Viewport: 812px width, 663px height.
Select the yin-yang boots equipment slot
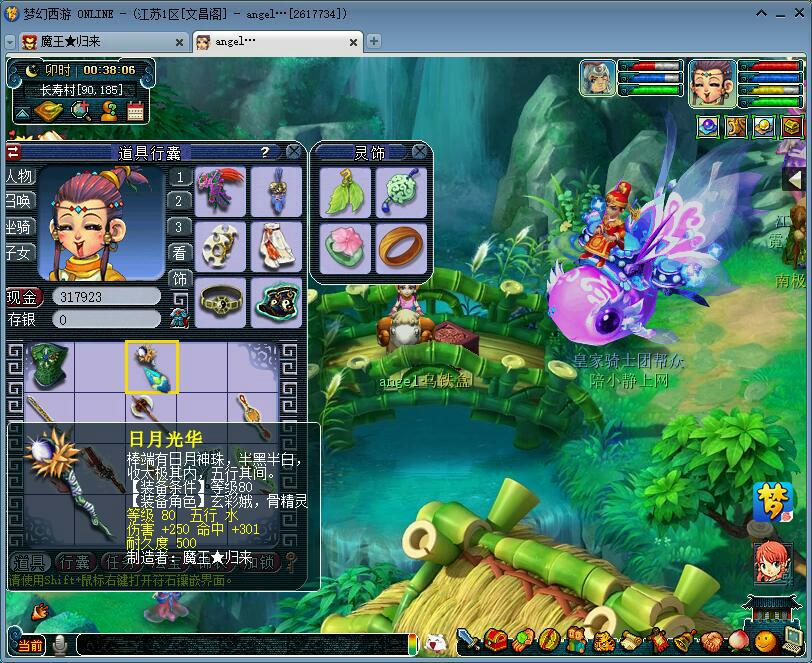pyautogui.click(x=276, y=302)
